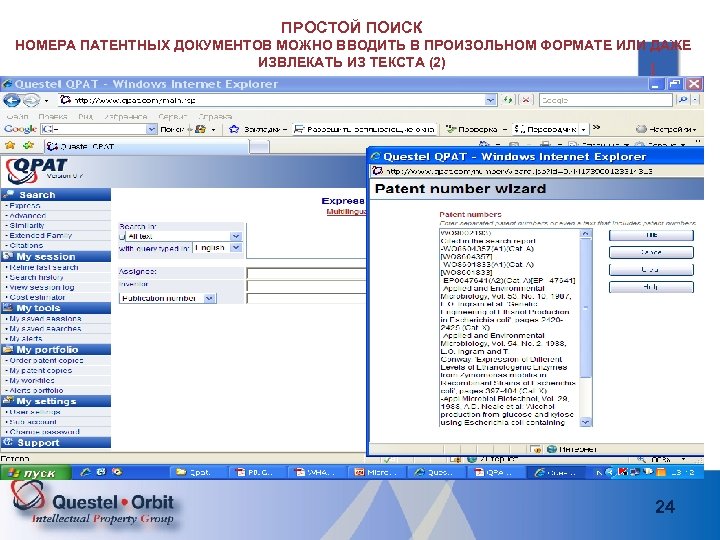Click the Clear button in the wizard

tap(651, 270)
